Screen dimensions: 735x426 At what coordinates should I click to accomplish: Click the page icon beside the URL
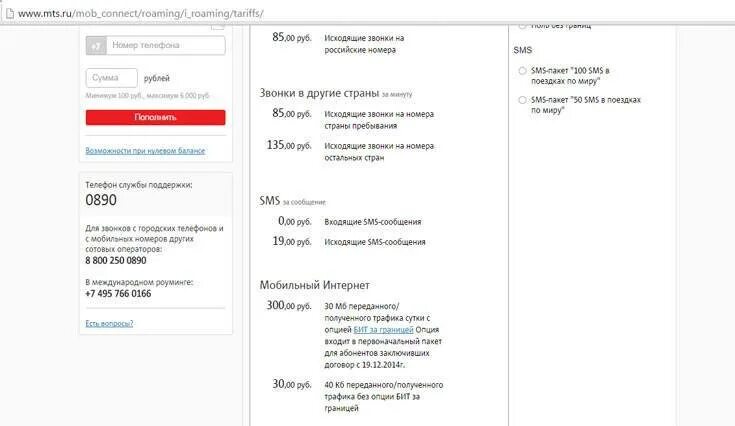[x=9, y=13]
